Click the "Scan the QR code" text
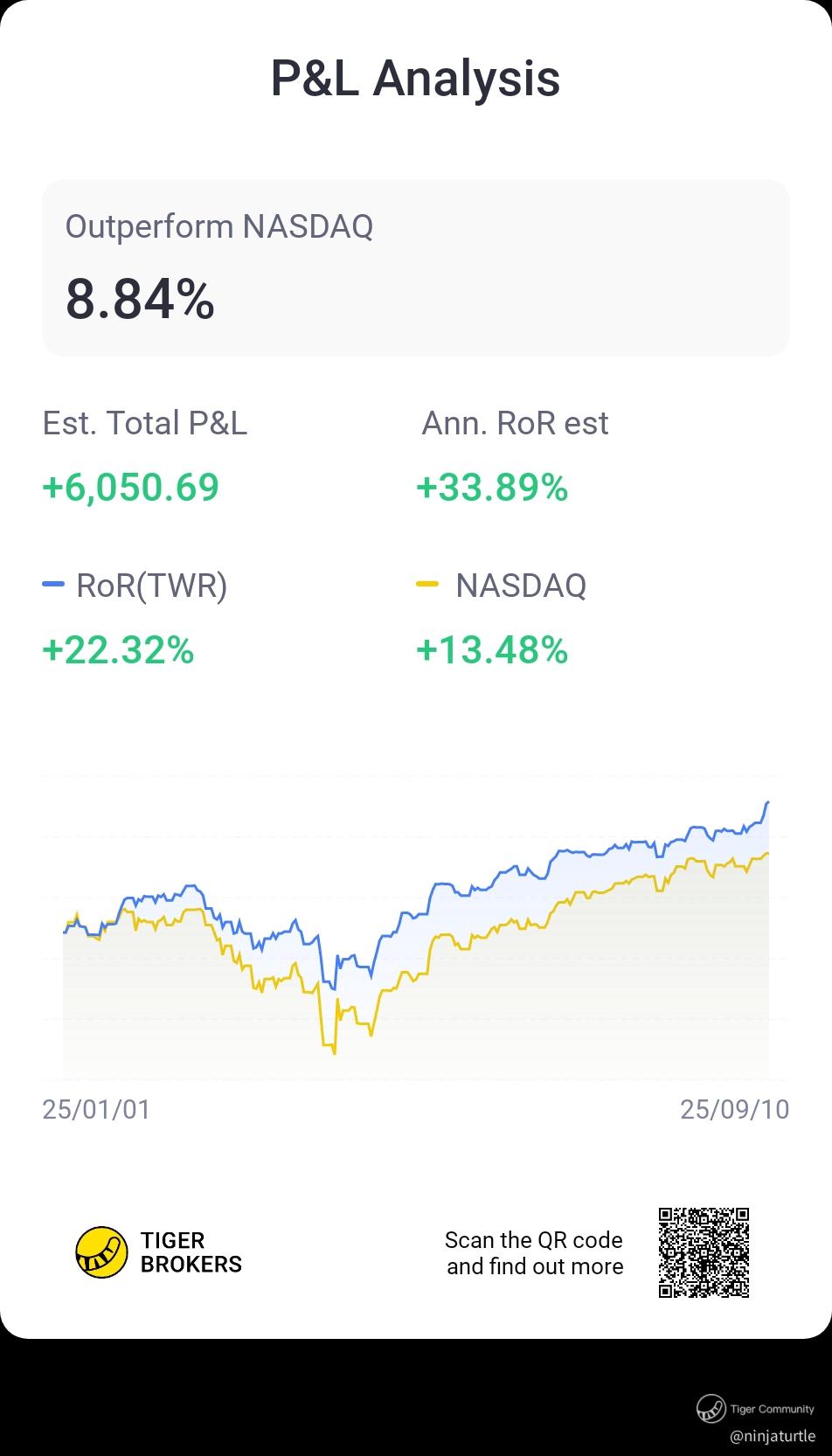Screen dimensions: 832x1456 [x=534, y=1240]
